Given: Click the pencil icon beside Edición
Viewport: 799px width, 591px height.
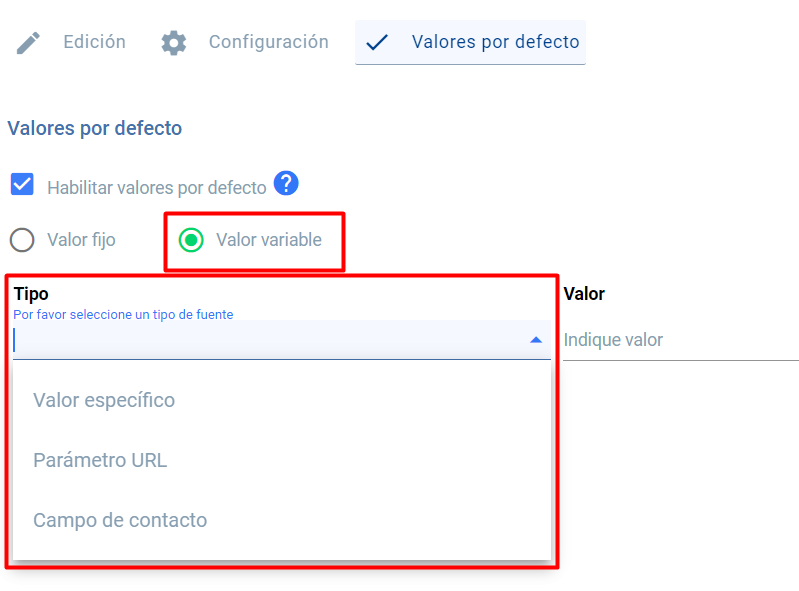Looking at the screenshot, I should tap(28, 43).
